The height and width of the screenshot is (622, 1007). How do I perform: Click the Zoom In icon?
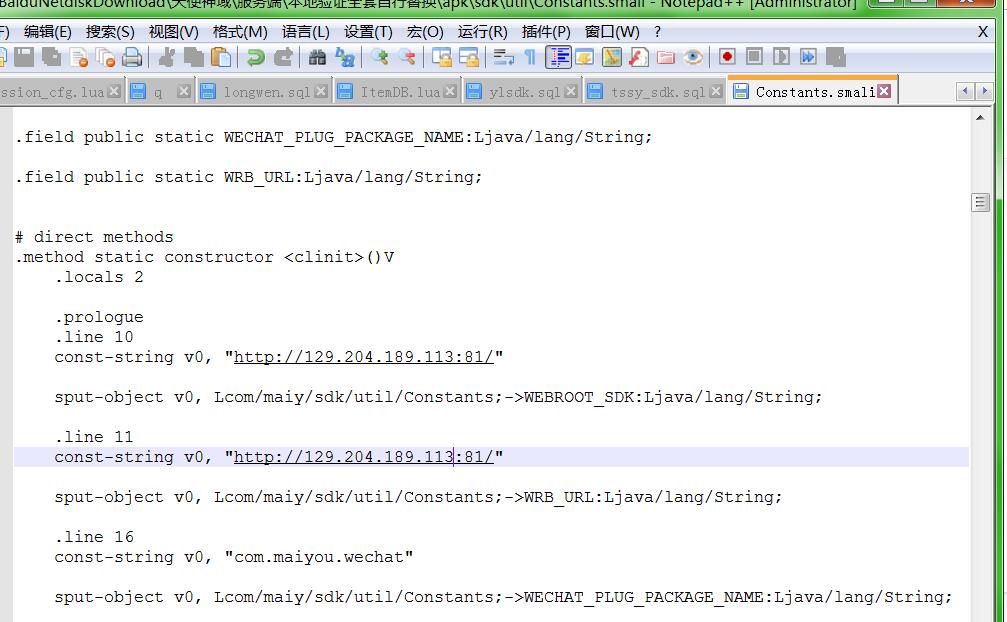pos(380,57)
